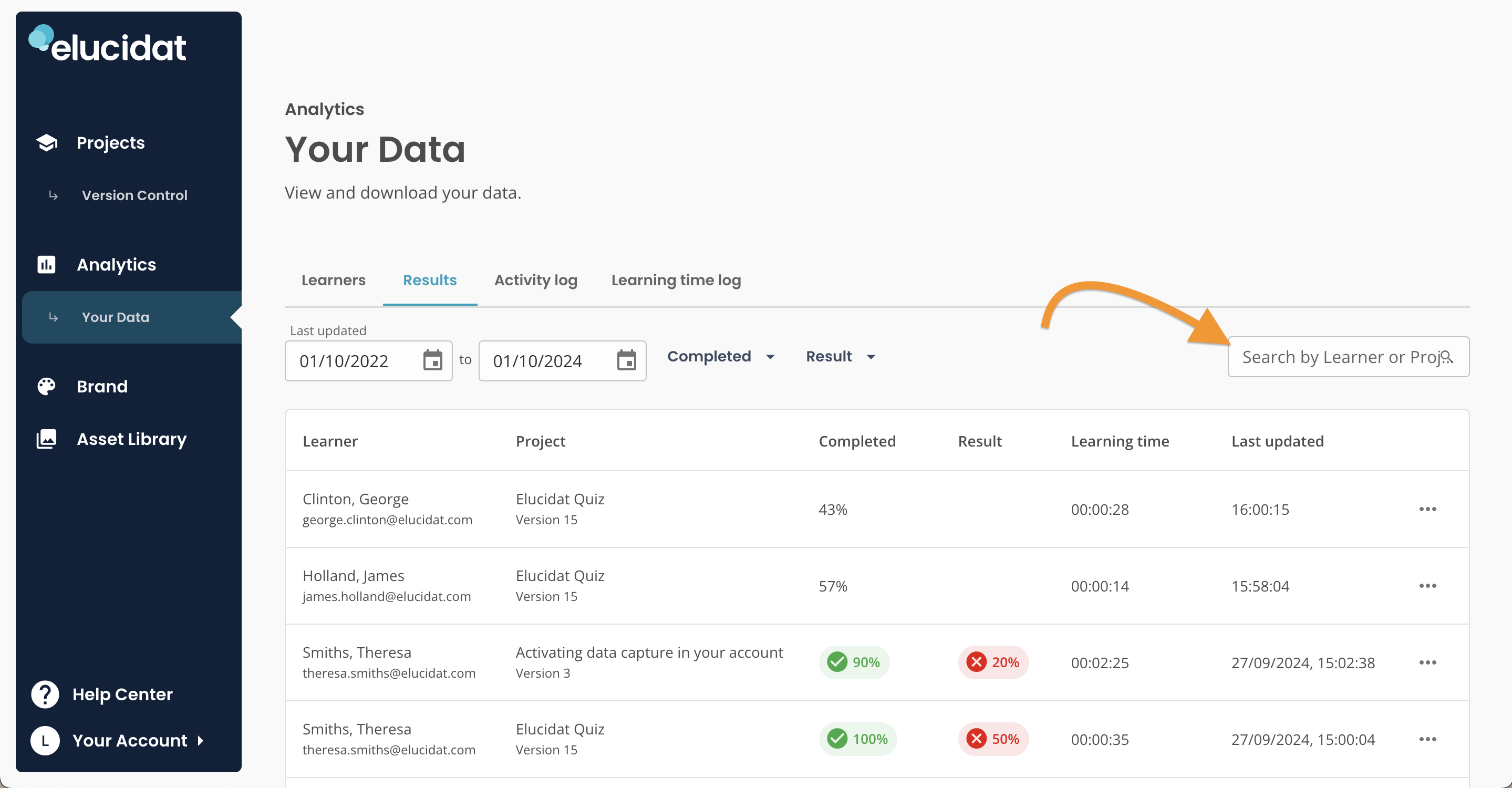Expand Your Account menu arrow
Image resolution: width=1512 pixels, height=788 pixels.
pyautogui.click(x=201, y=741)
